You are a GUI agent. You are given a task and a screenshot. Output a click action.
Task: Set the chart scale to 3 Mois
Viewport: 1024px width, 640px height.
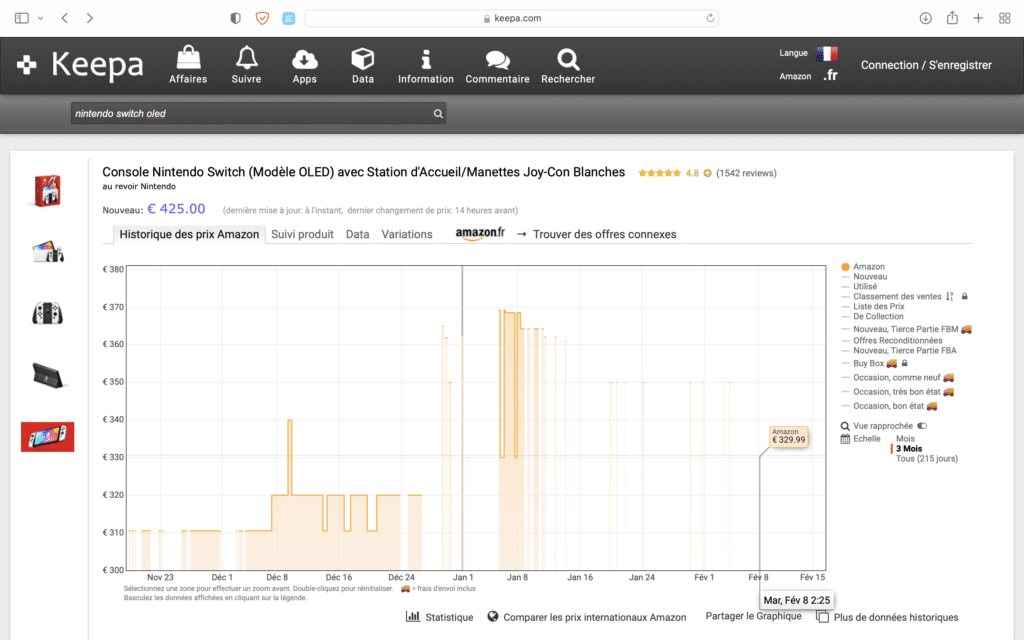909,449
